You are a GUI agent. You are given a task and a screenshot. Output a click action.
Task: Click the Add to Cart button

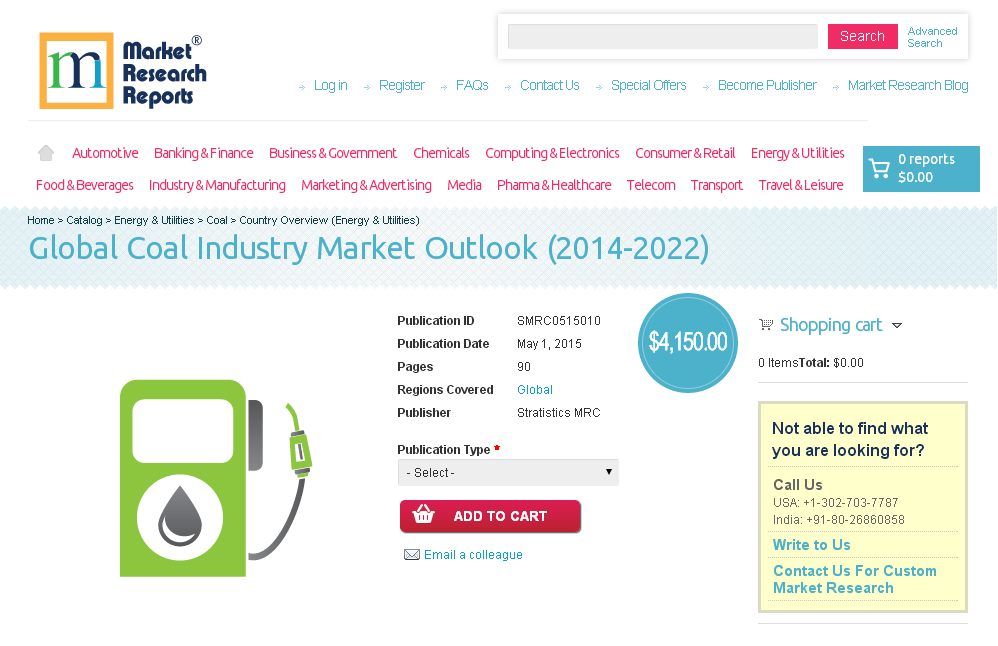490,516
